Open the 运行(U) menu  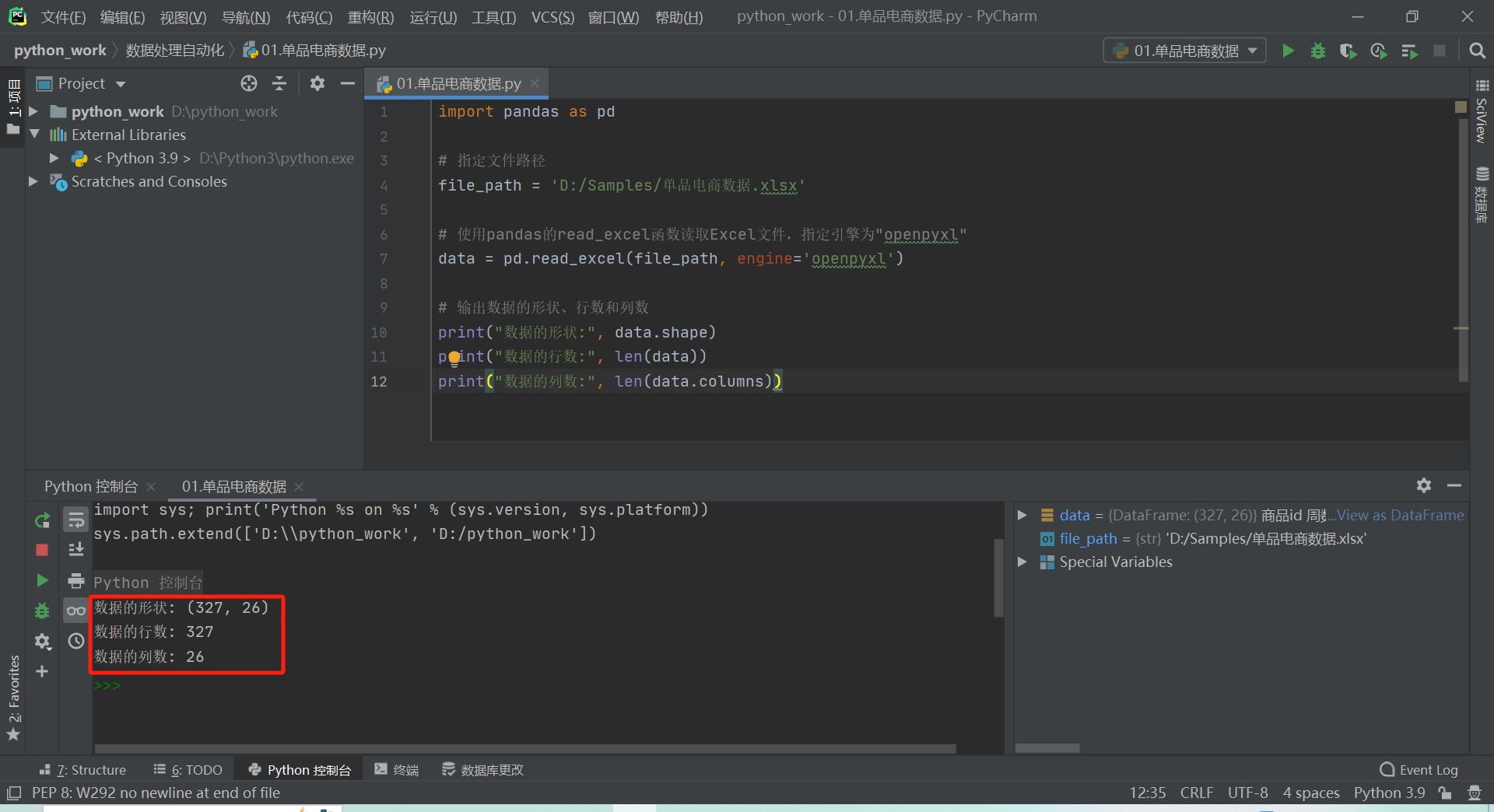pos(433,17)
